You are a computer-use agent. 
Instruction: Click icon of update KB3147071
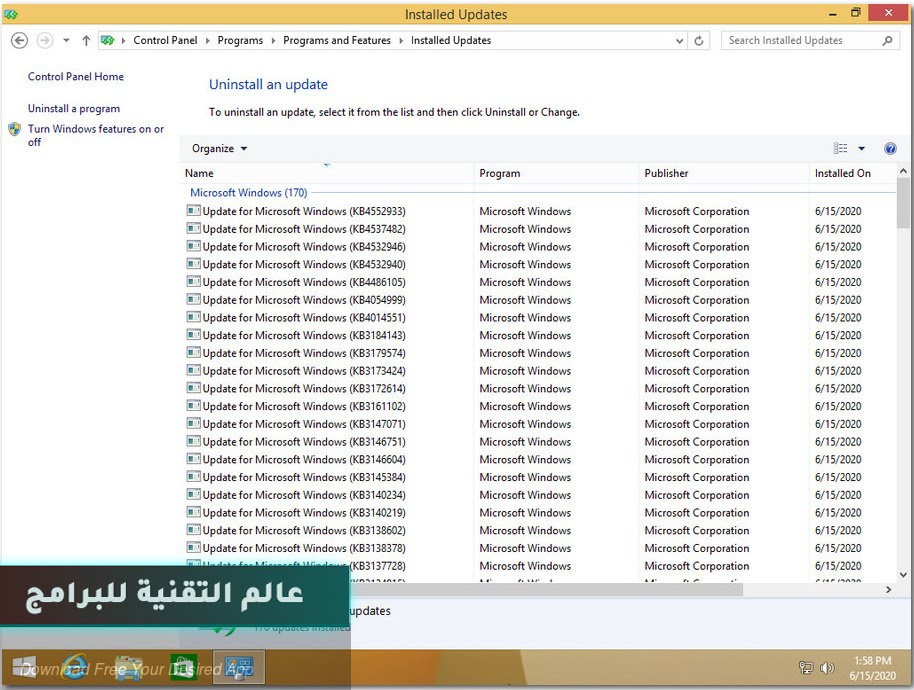click(x=193, y=423)
